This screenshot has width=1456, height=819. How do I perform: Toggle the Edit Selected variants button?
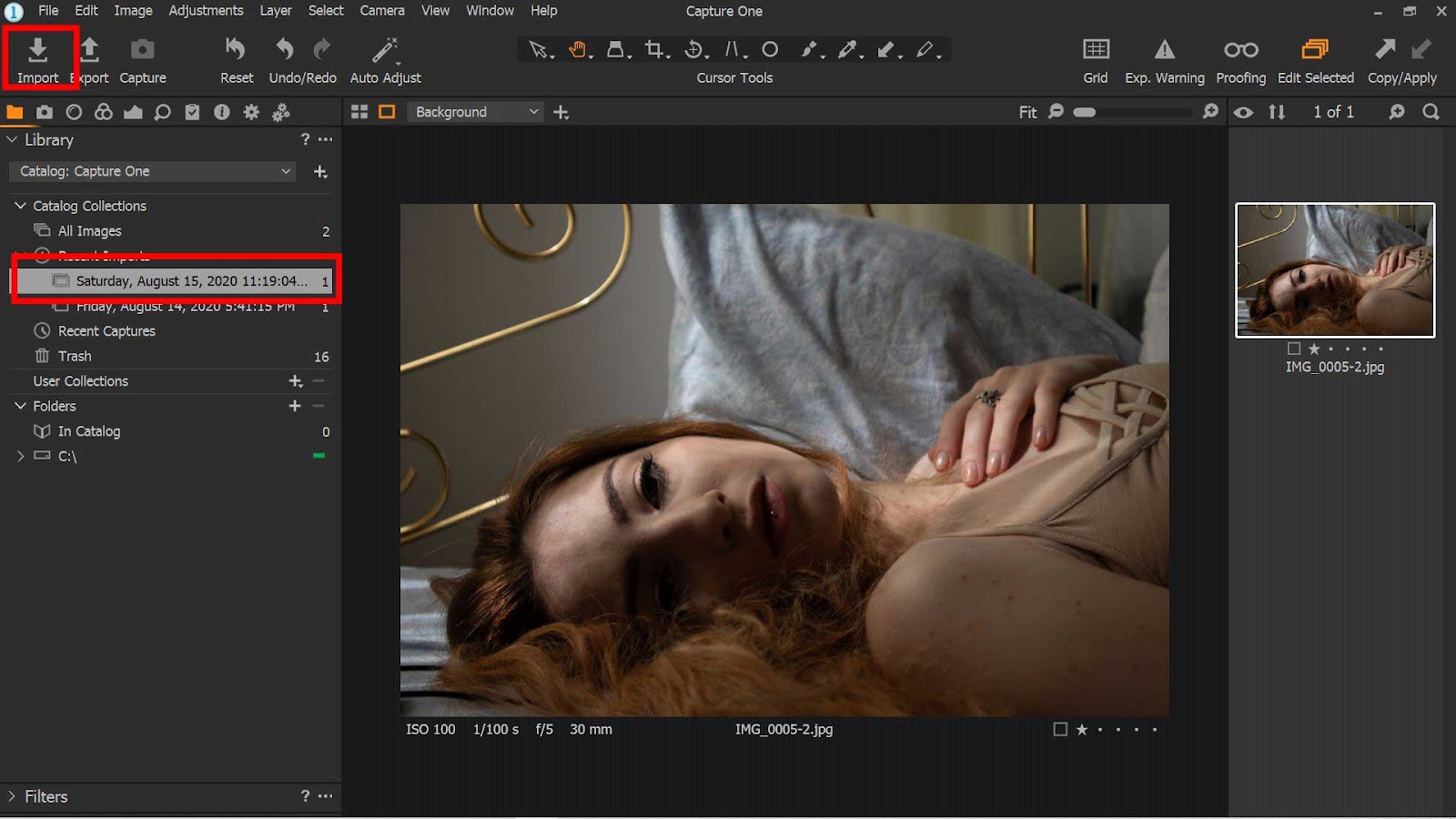click(x=1315, y=50)
